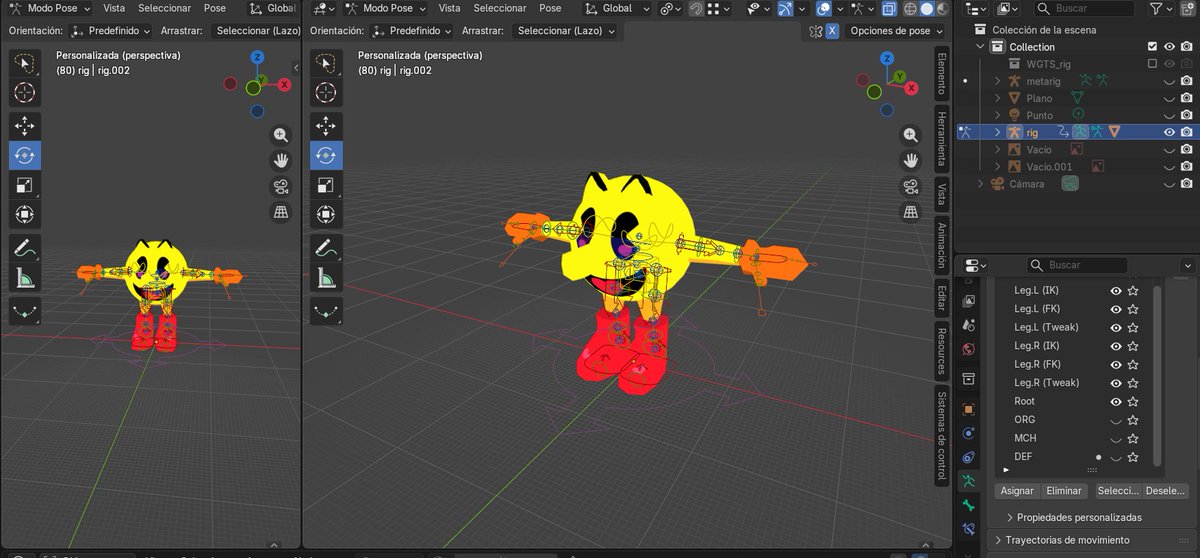Click the pan hand icon in right viewport
The height and width of the screenshot is (558, 1200).
[x=910, y=160]
